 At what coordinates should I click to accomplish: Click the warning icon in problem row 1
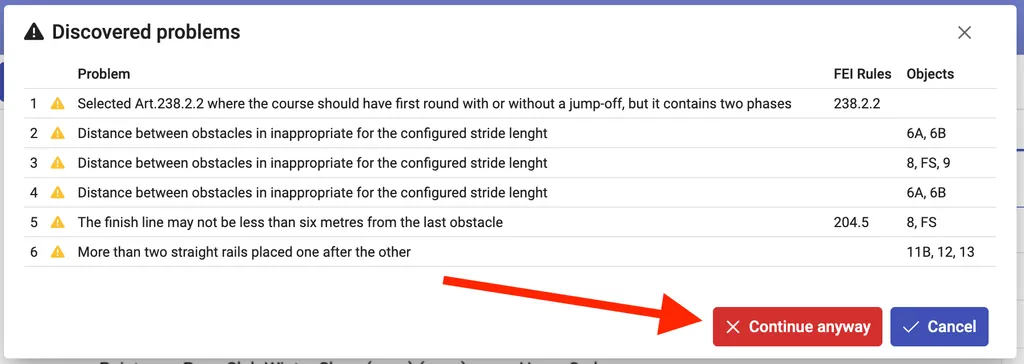pyautogui.click(x=57, y=103)
